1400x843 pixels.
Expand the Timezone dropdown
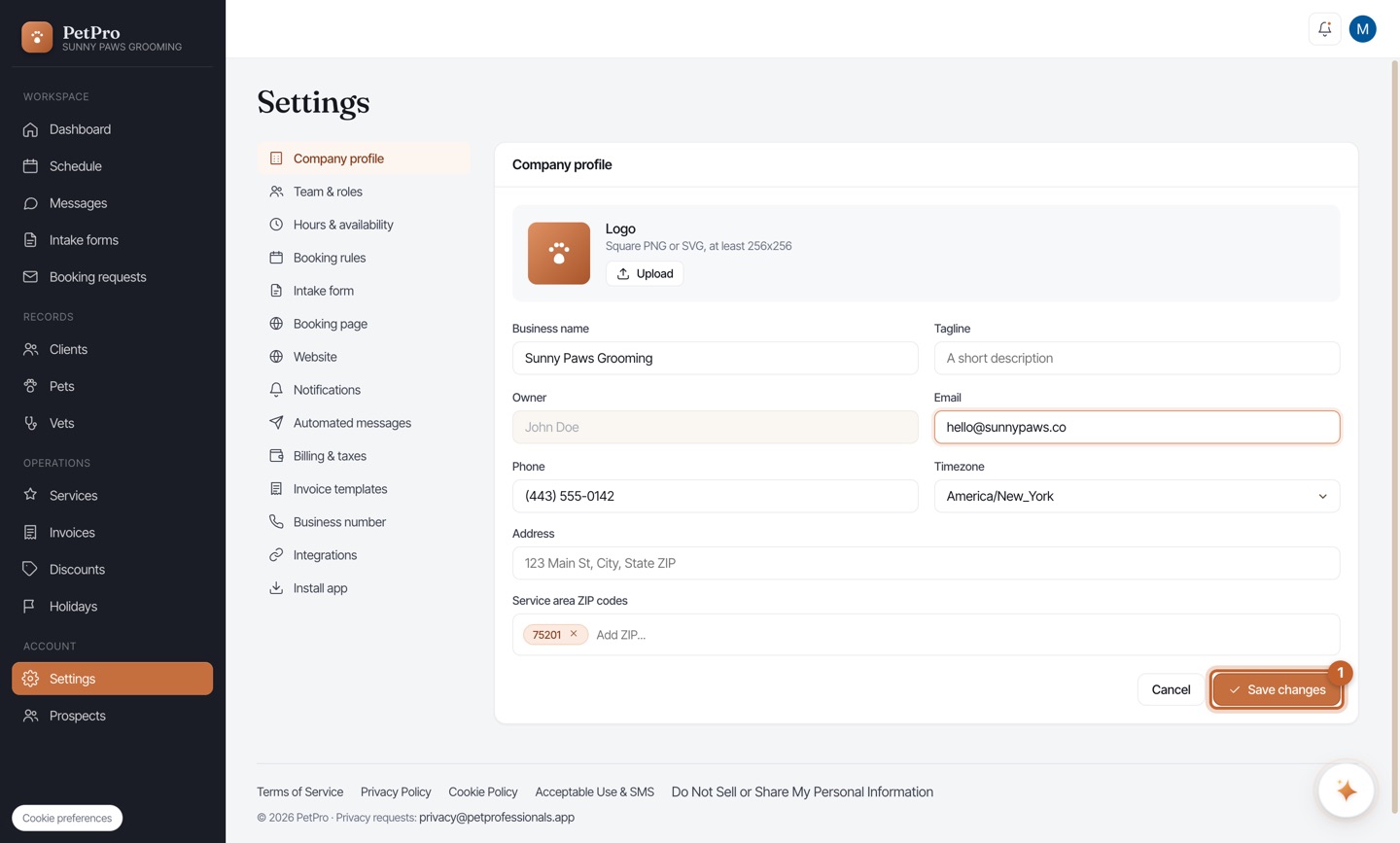point(1137,496)
